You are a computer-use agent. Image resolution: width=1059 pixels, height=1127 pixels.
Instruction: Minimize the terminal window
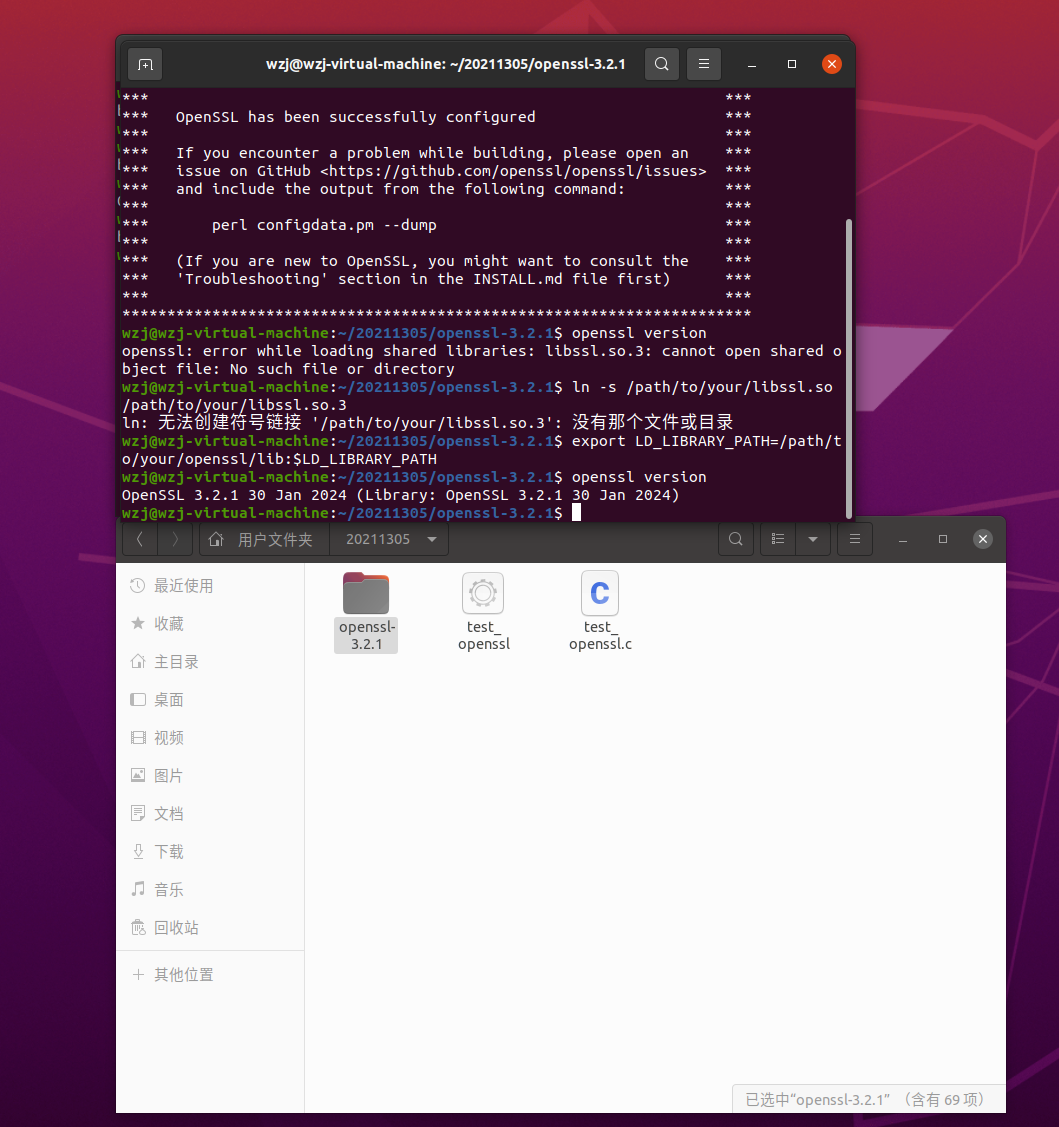tap(752, 65)
